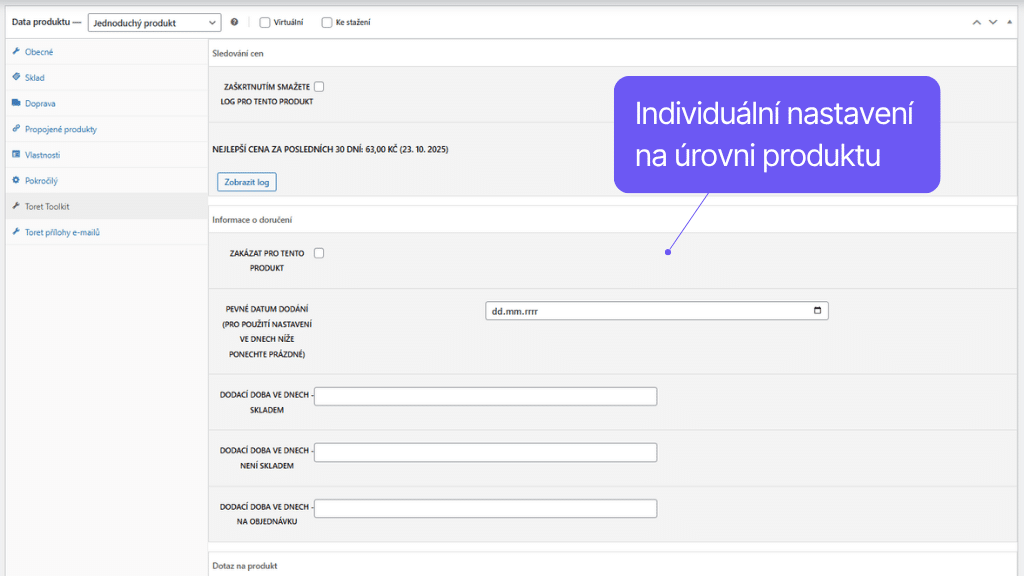Select the Obecné wrench icon in sidebar
The width and height of the screenshot is (1024, 576).
tap(14, 51)
